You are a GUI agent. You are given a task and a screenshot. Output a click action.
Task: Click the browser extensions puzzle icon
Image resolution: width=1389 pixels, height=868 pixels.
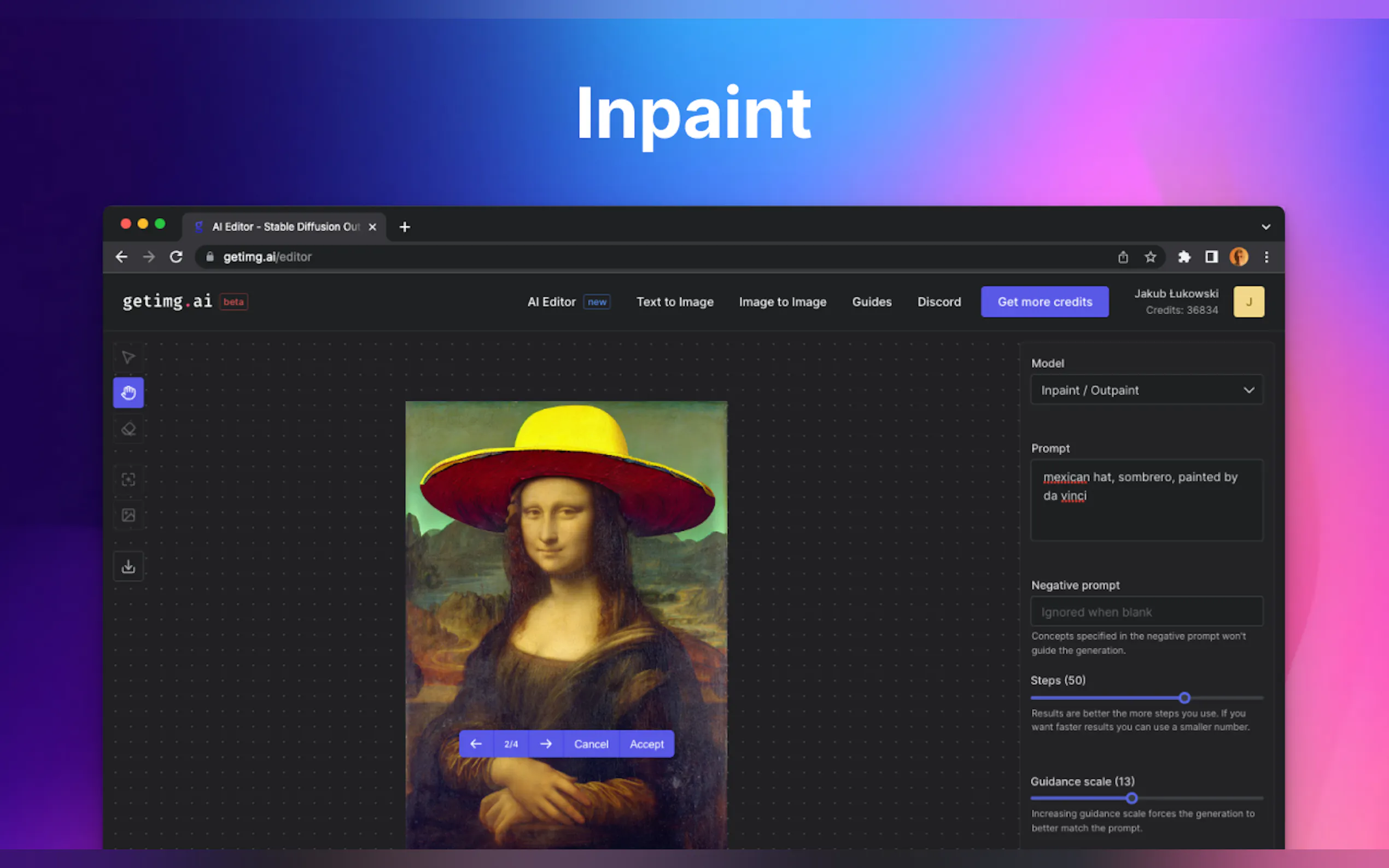pyautogui.click(x=1183, y=257)
